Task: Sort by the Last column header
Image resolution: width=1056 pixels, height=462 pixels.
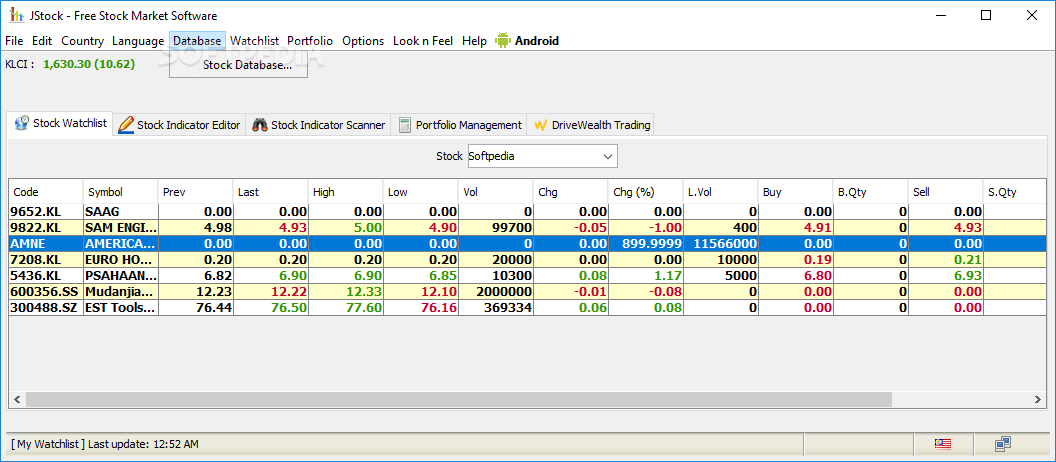Action: tap(270, 192)
